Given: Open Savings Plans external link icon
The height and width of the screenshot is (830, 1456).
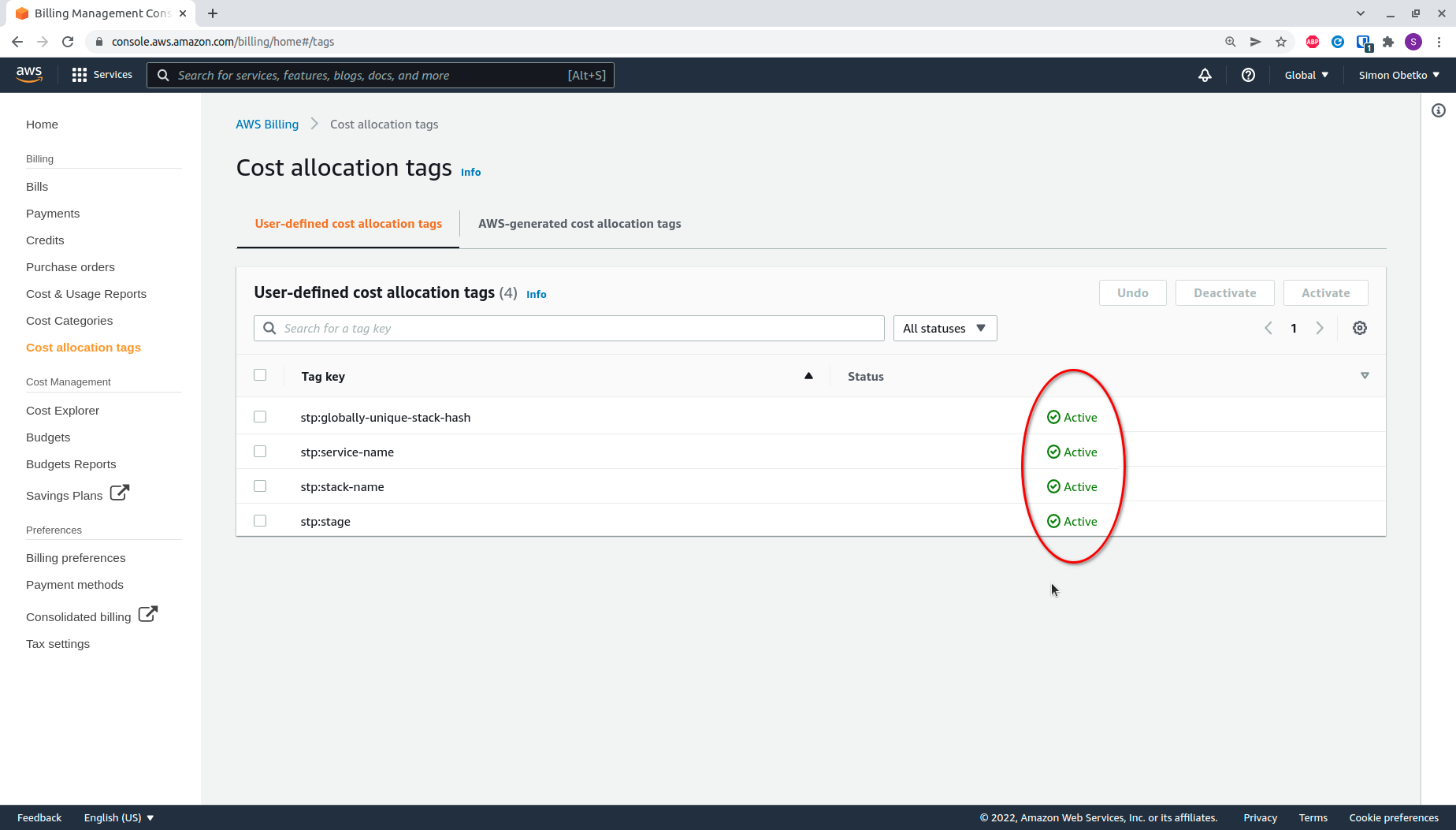Looking at the screenshot, I should 120,493.
